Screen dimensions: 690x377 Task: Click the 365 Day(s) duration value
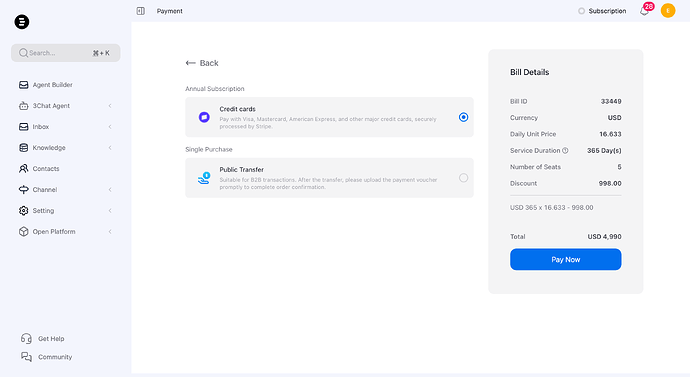(x=604, y=150)
